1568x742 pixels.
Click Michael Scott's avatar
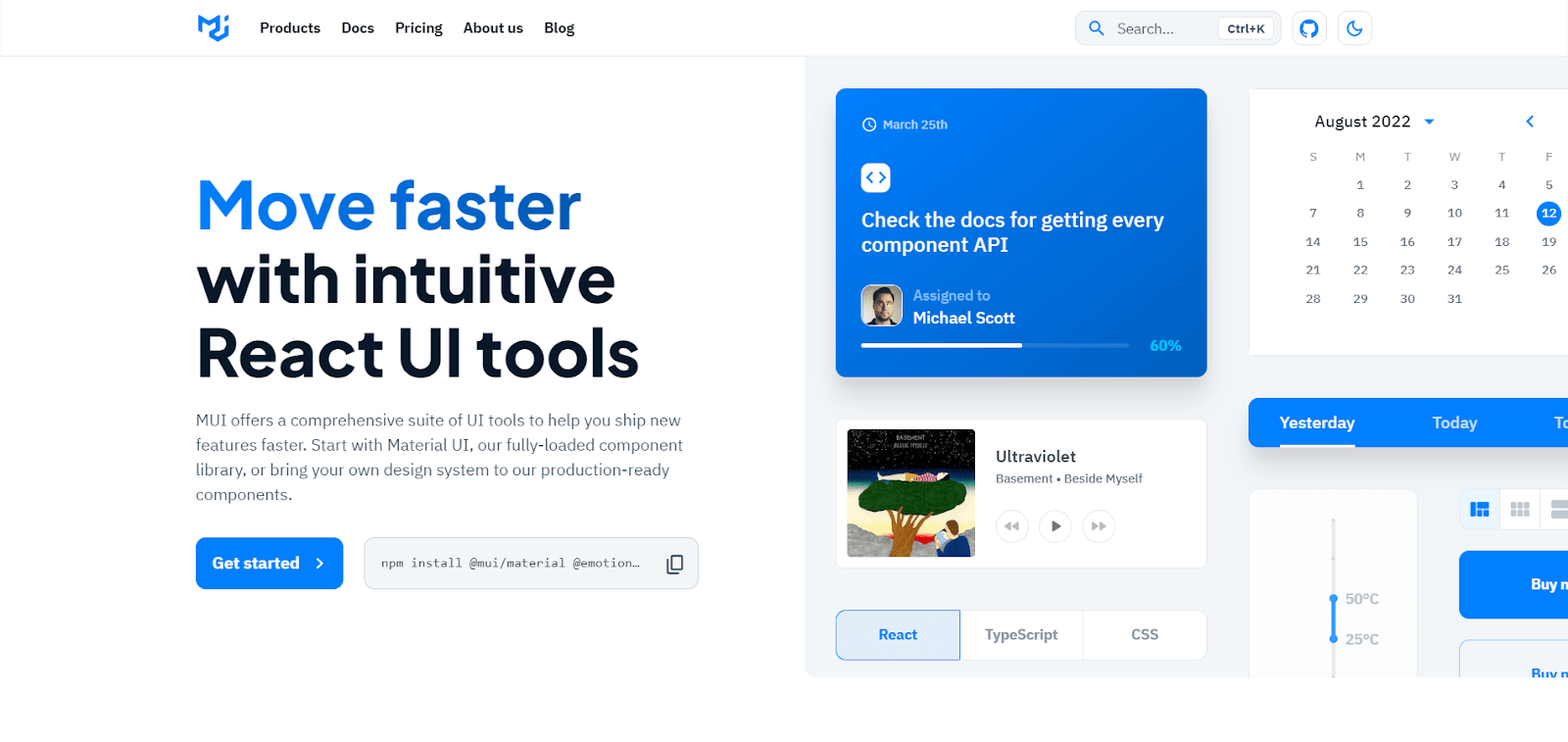click(882, 306)
